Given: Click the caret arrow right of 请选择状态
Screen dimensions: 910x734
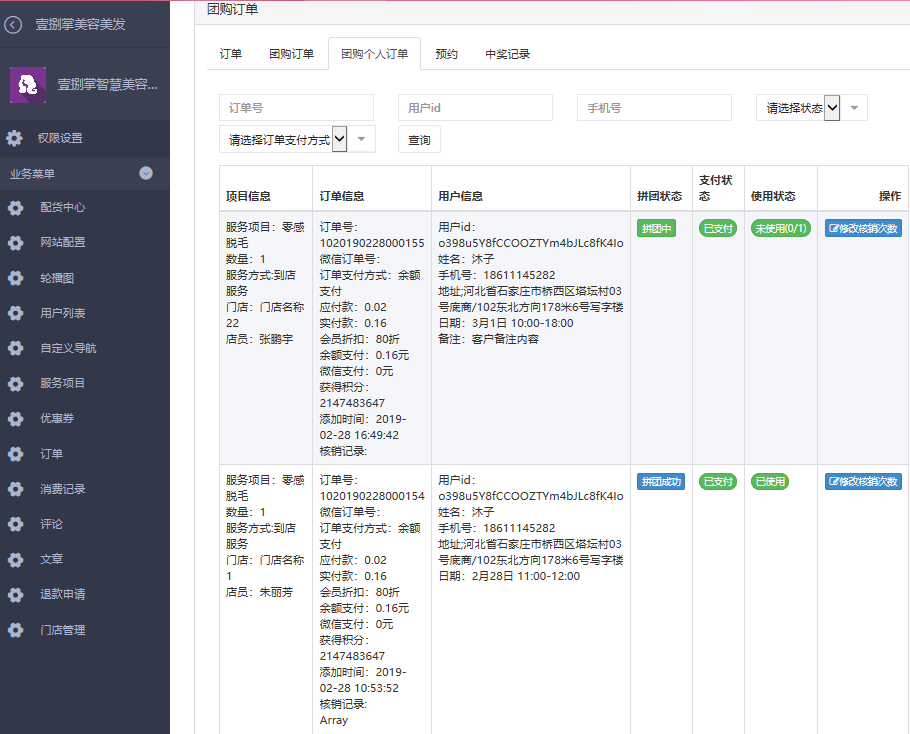Looking at the screenshot, I should click(854, 108).
